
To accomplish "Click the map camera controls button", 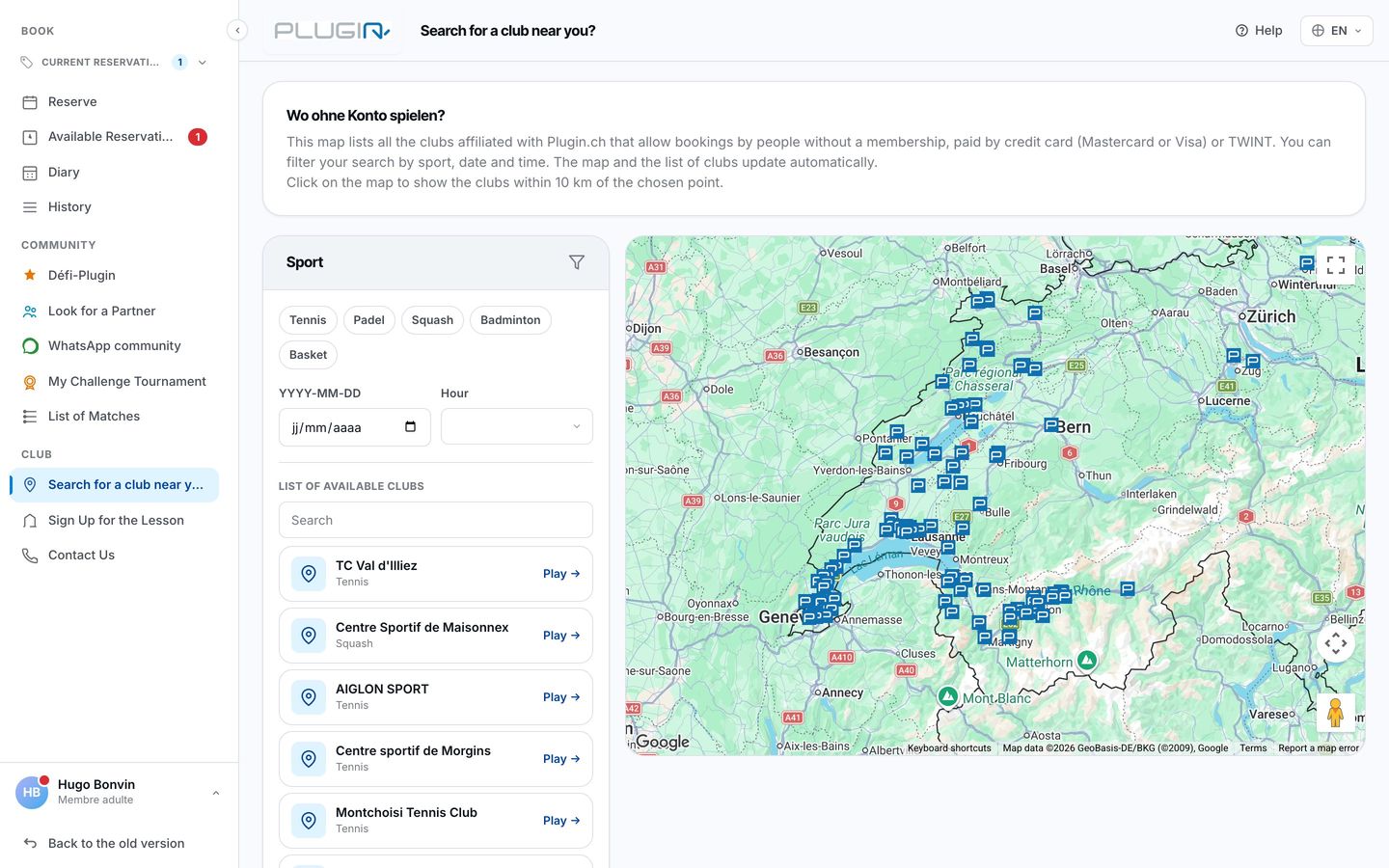I will pos(1336,643).
